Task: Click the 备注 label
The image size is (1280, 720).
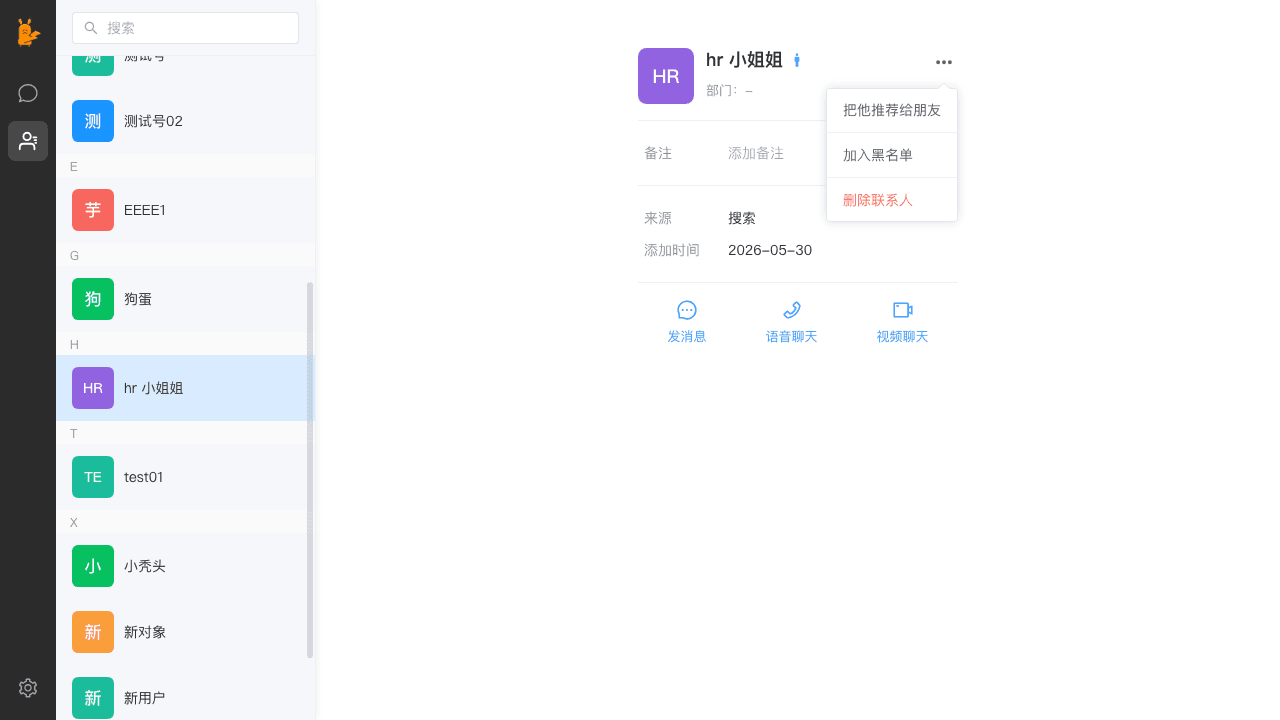Action: point(658,153)
